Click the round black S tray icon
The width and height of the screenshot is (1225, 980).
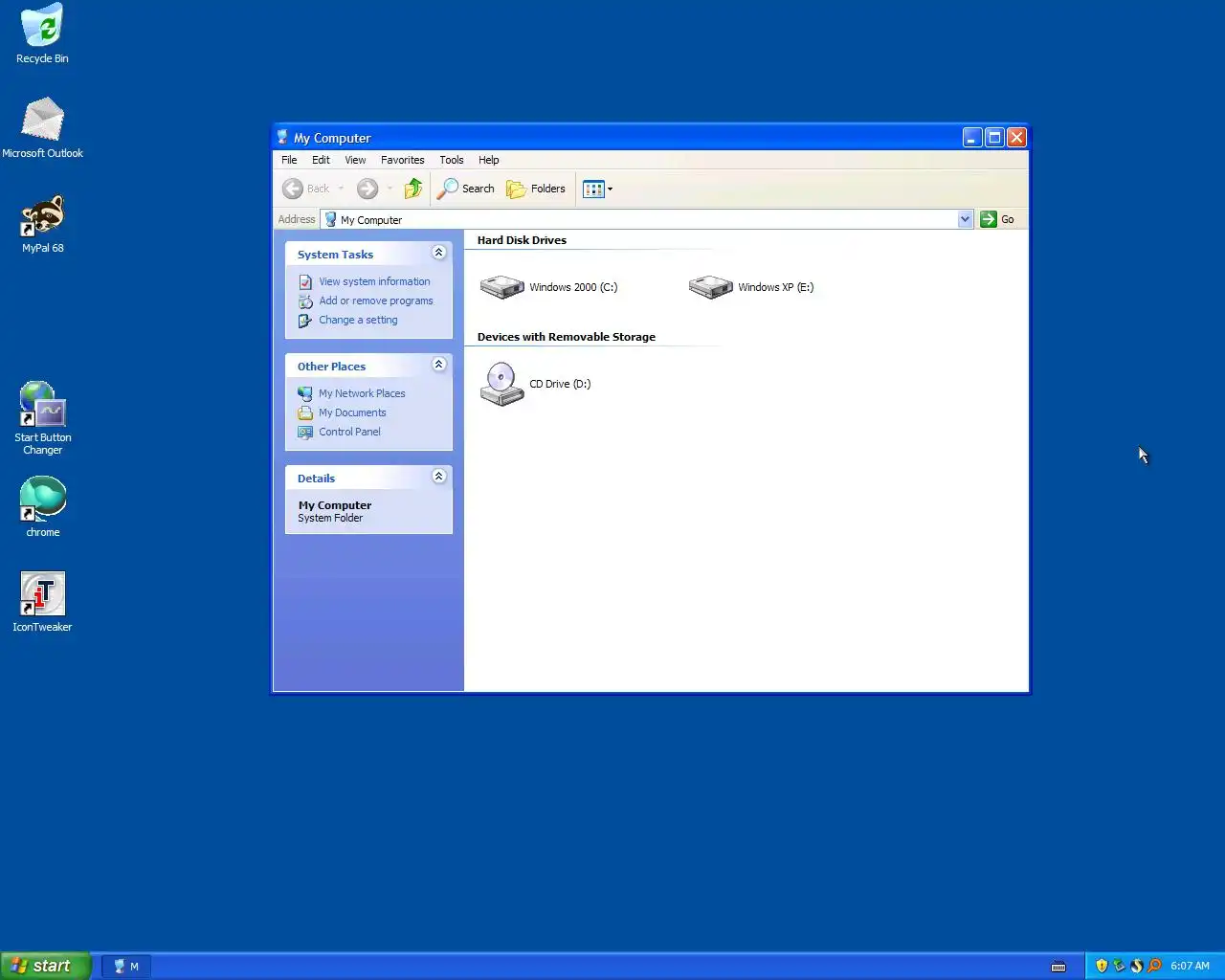click(1136, 966)
